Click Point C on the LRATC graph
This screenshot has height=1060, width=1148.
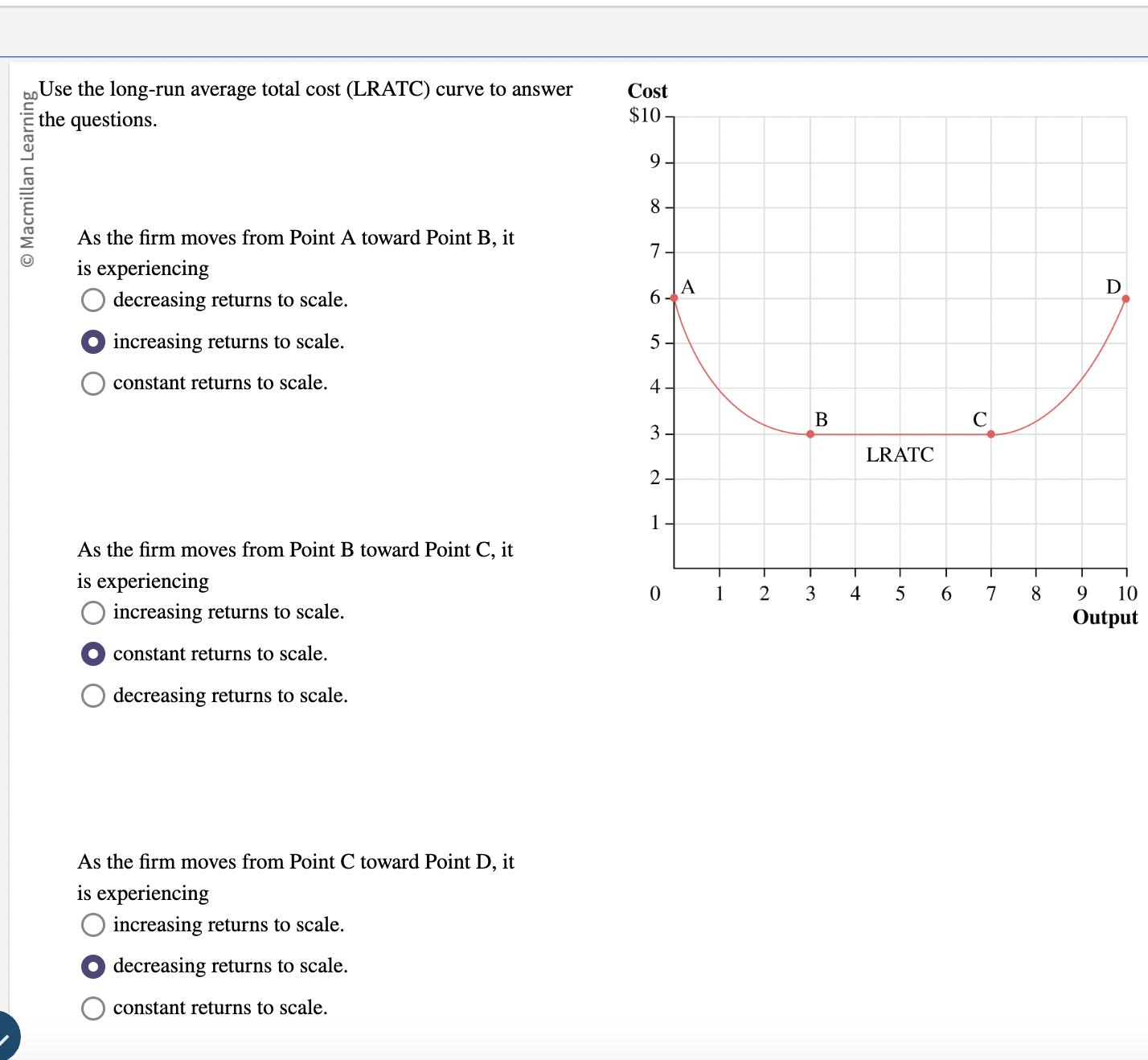tap(991, 434)
